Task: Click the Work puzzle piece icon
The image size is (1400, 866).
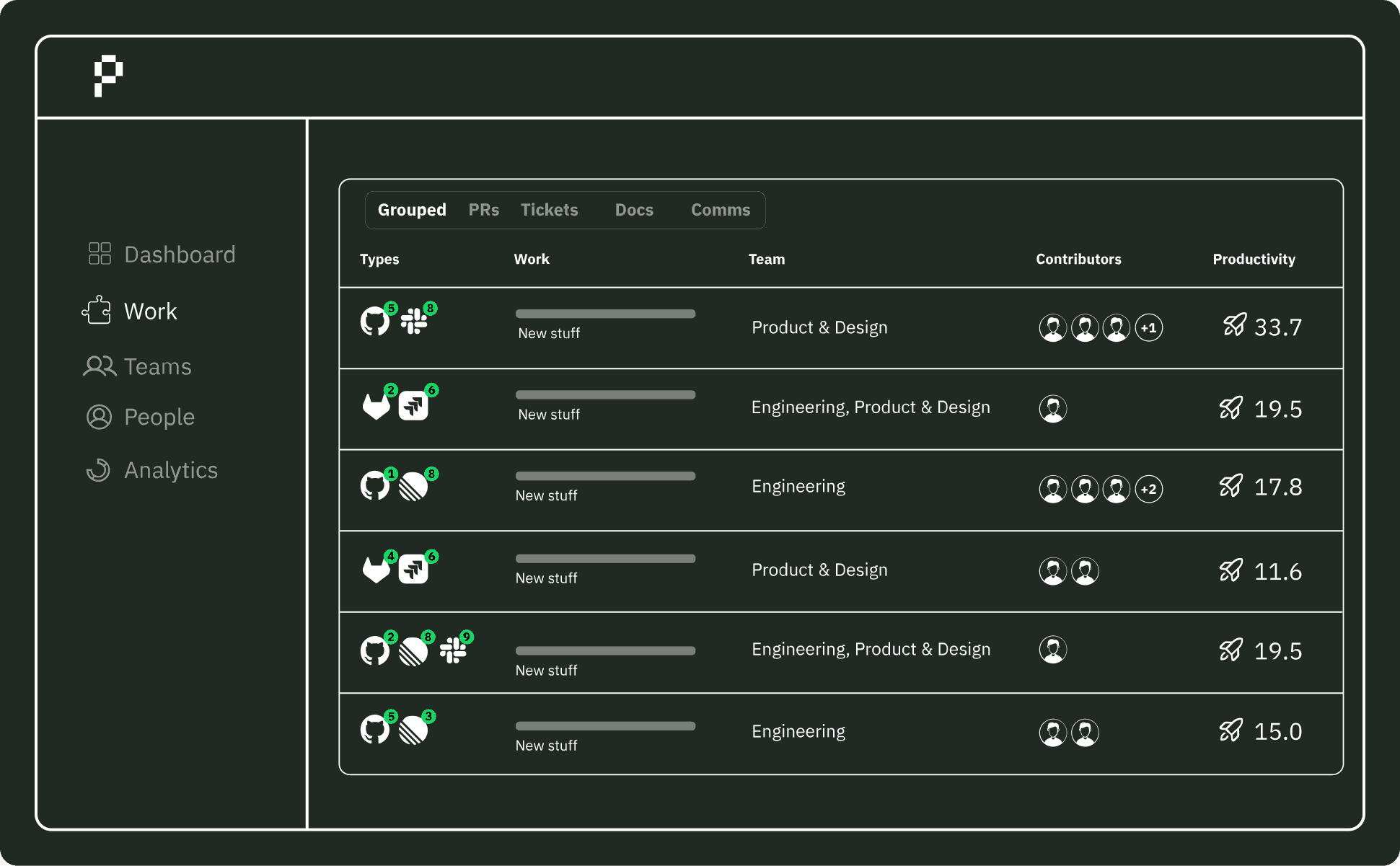Action: (97, 311)
